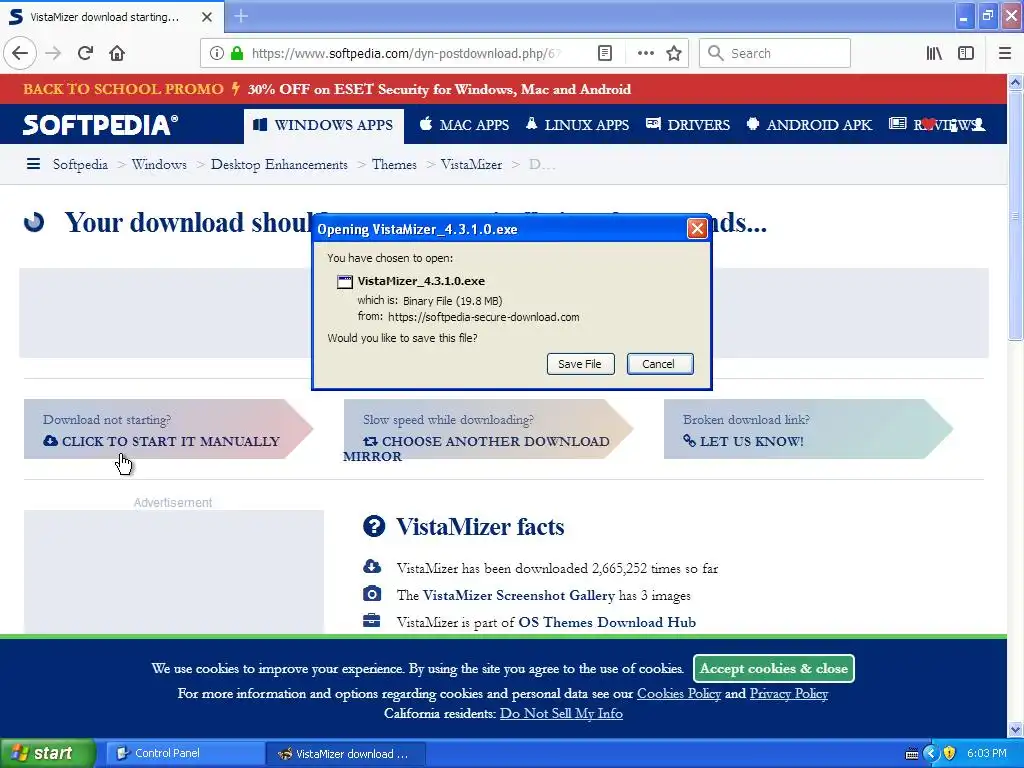Open page actions three-dots menu
The height and width of the screenshot is (768, 1024).
[x=645, y=53]
